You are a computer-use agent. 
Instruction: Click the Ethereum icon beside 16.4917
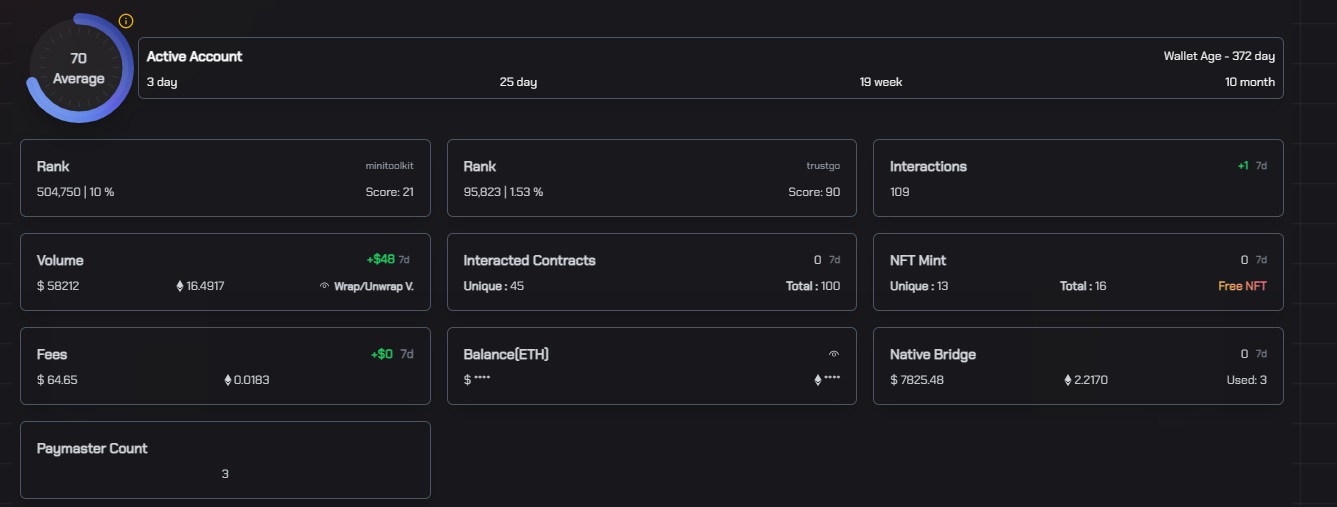[180, 286]
